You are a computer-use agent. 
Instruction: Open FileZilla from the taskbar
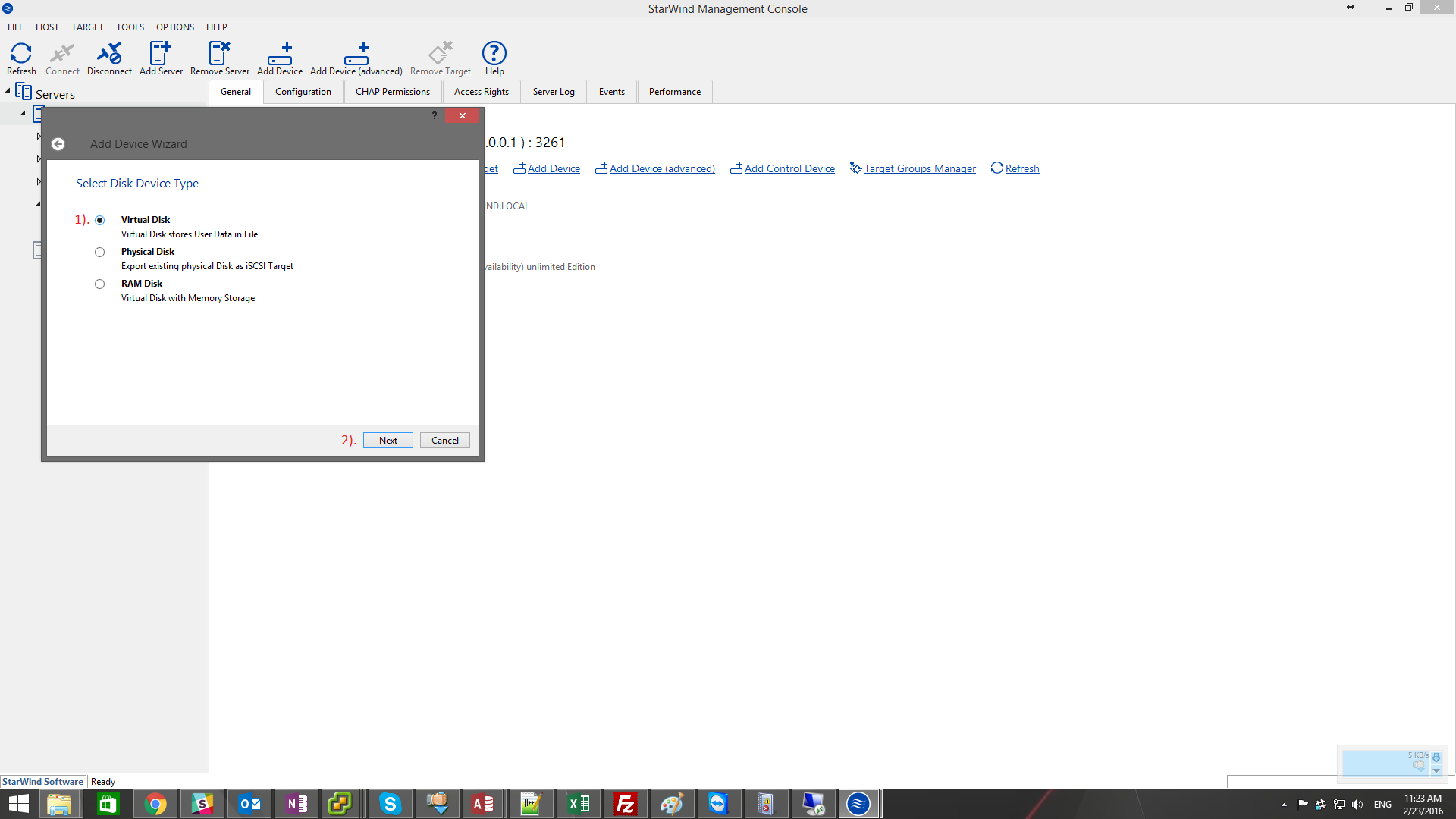tap(626, 804)
